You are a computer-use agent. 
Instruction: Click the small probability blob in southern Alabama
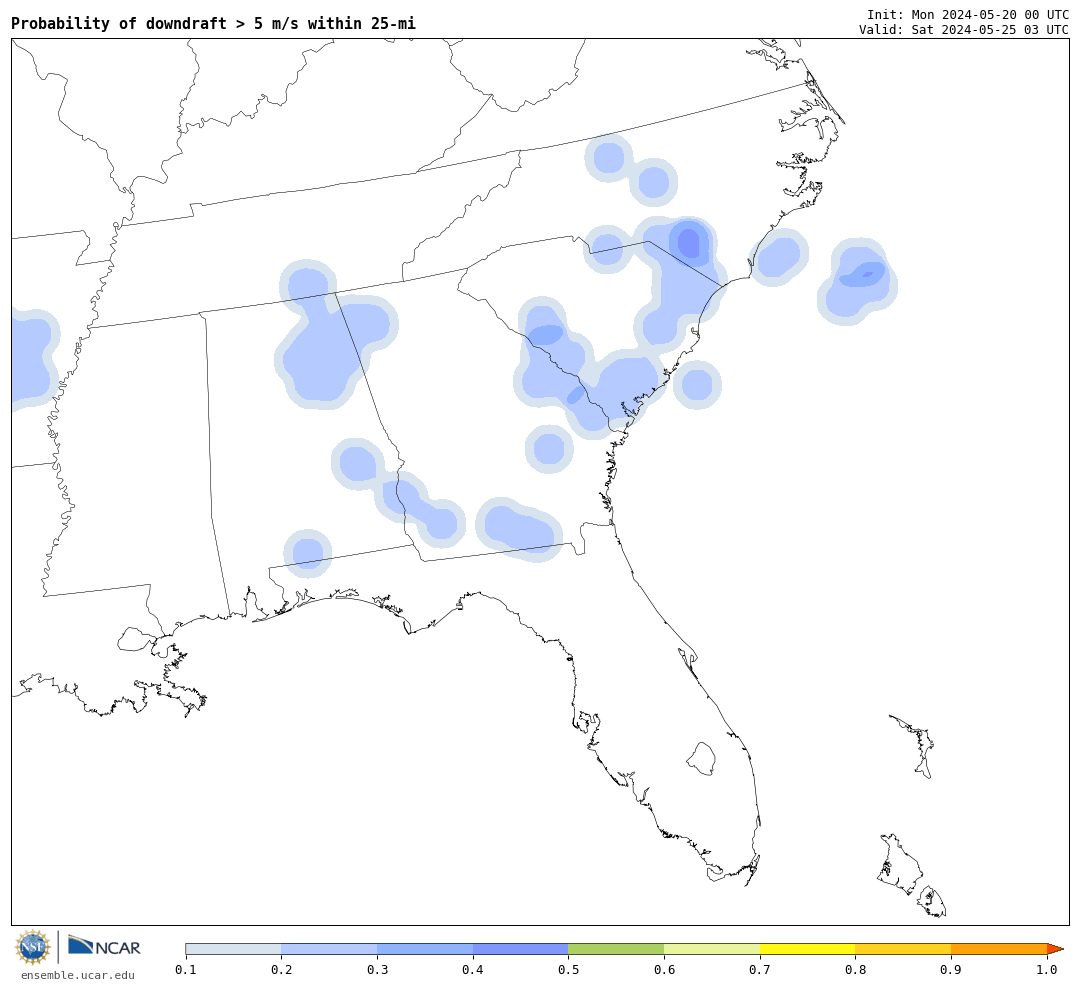tap(308, 553)
